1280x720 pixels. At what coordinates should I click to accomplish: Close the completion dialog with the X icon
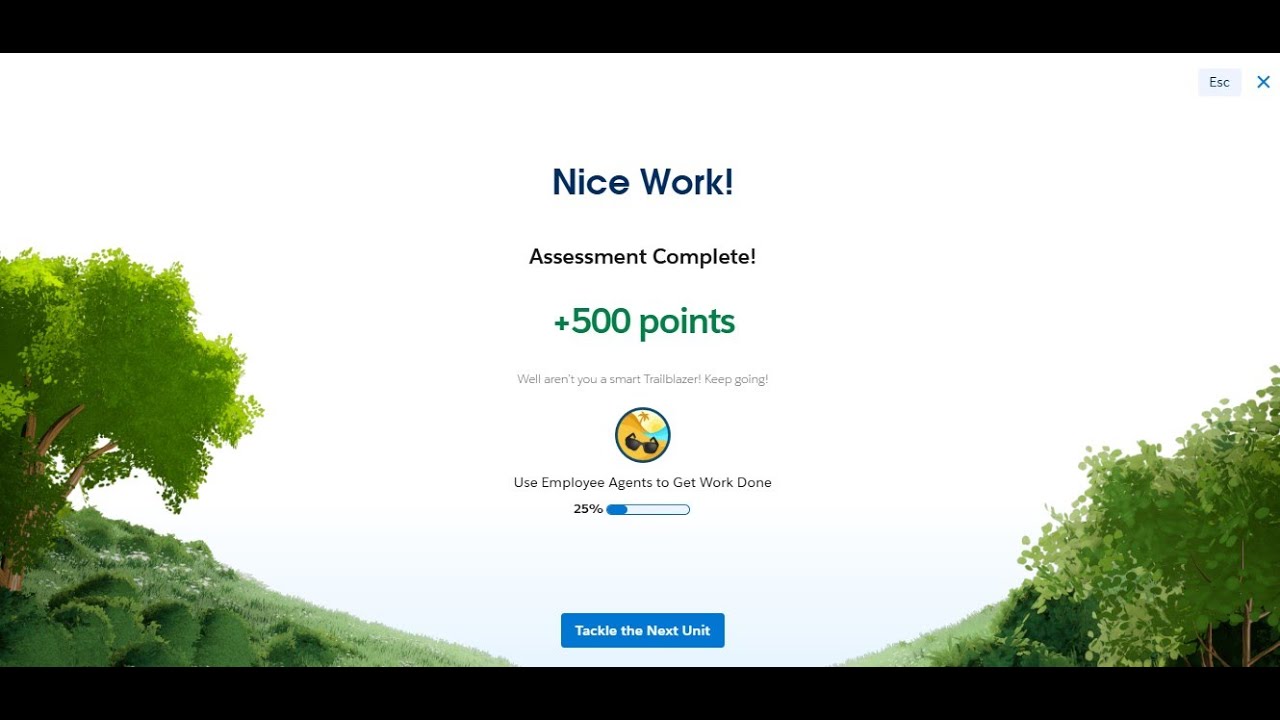point(1263,82)
